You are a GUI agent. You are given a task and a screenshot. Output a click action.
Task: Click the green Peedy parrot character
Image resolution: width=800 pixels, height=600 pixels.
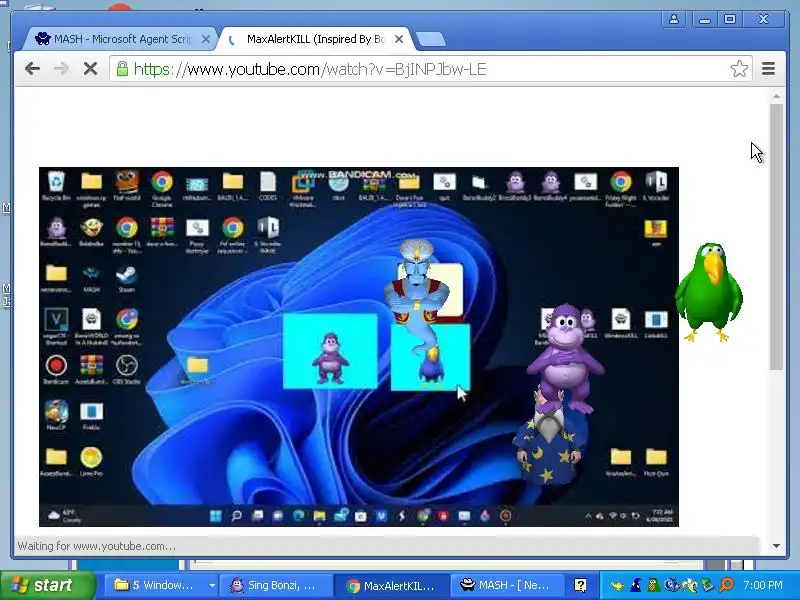pyautogui.click(x=709, y=292)
